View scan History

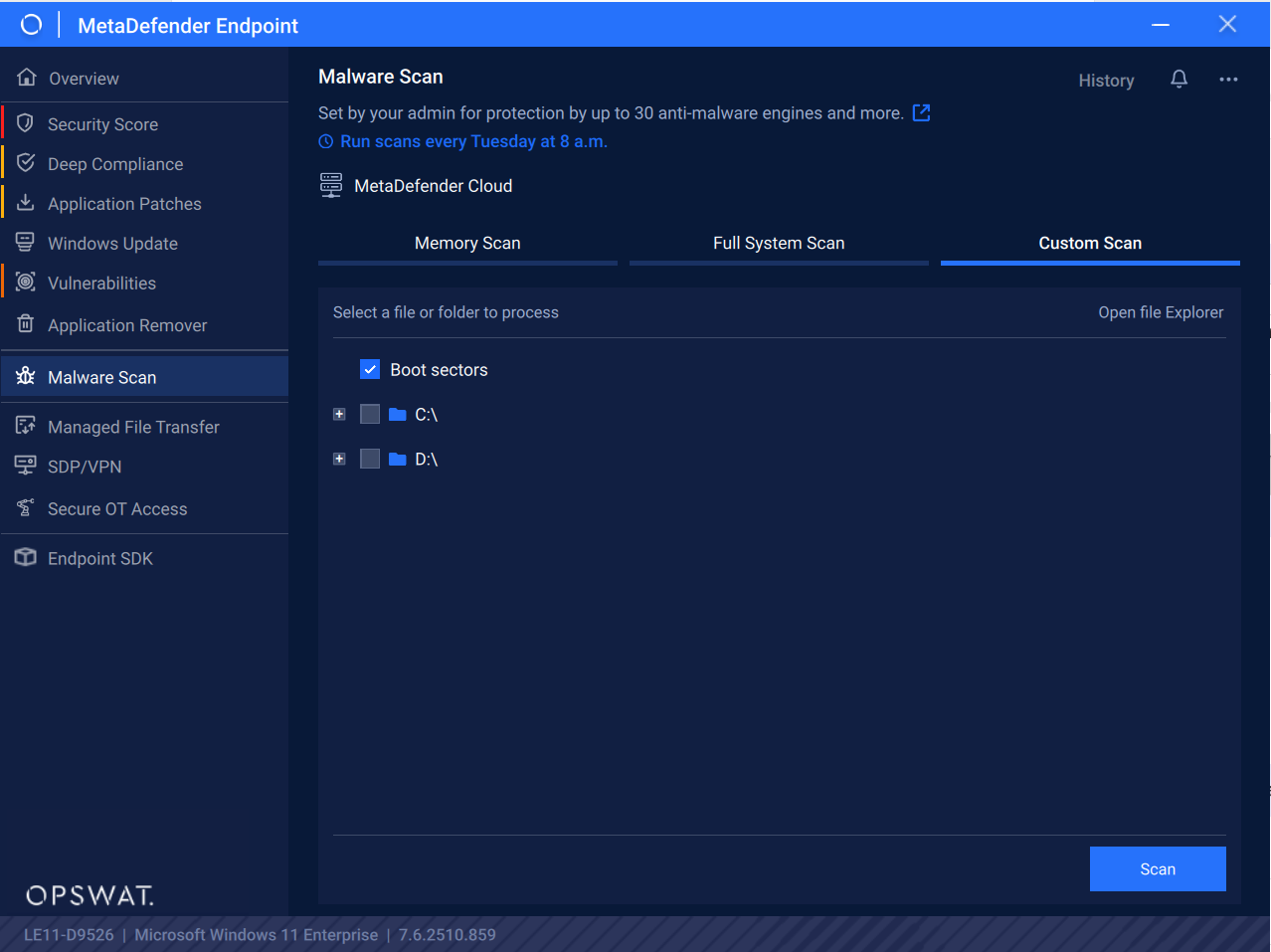pos(1106,81)
